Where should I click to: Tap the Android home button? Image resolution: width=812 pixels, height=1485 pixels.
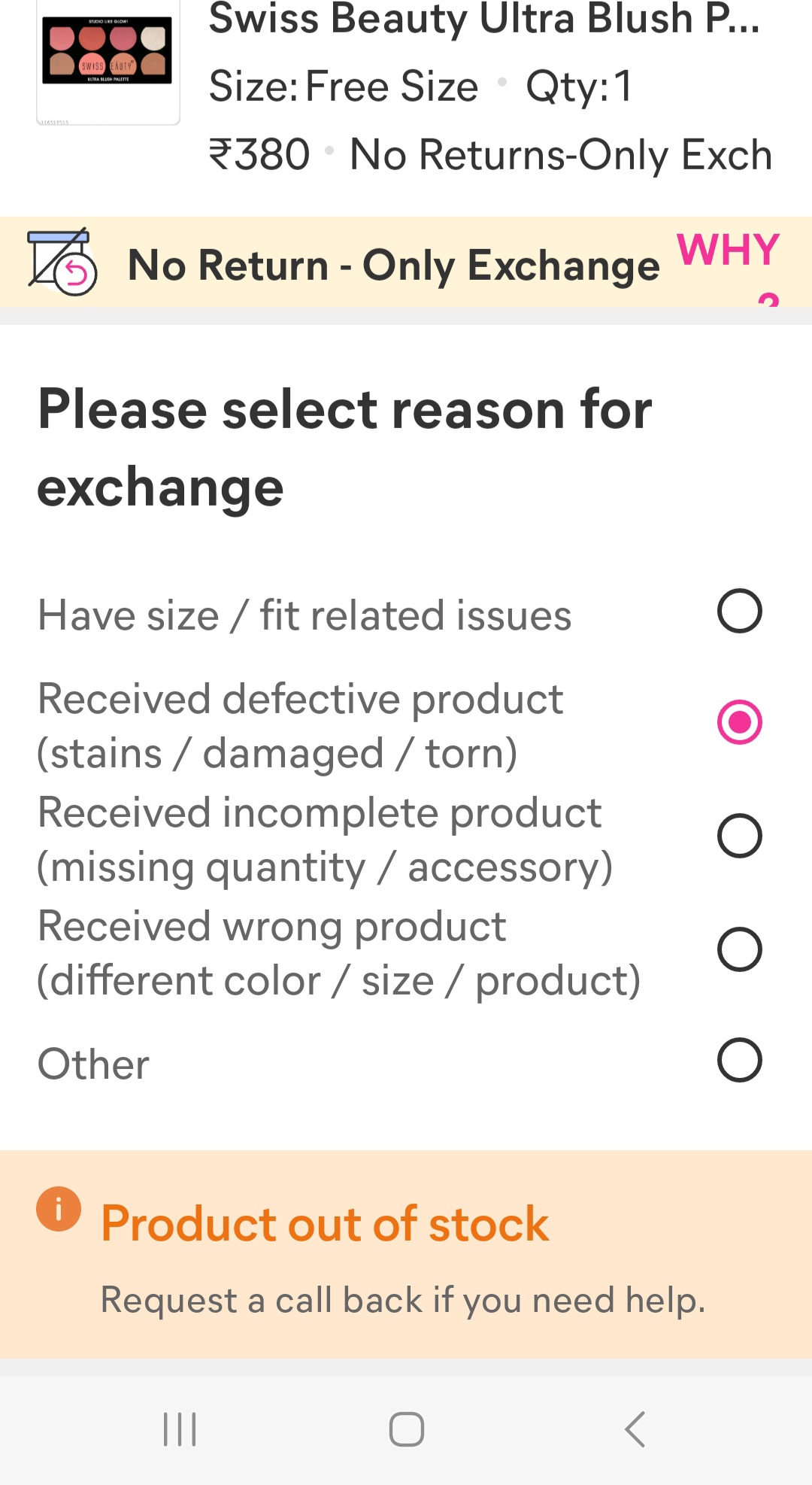(x=407, y=1429)
